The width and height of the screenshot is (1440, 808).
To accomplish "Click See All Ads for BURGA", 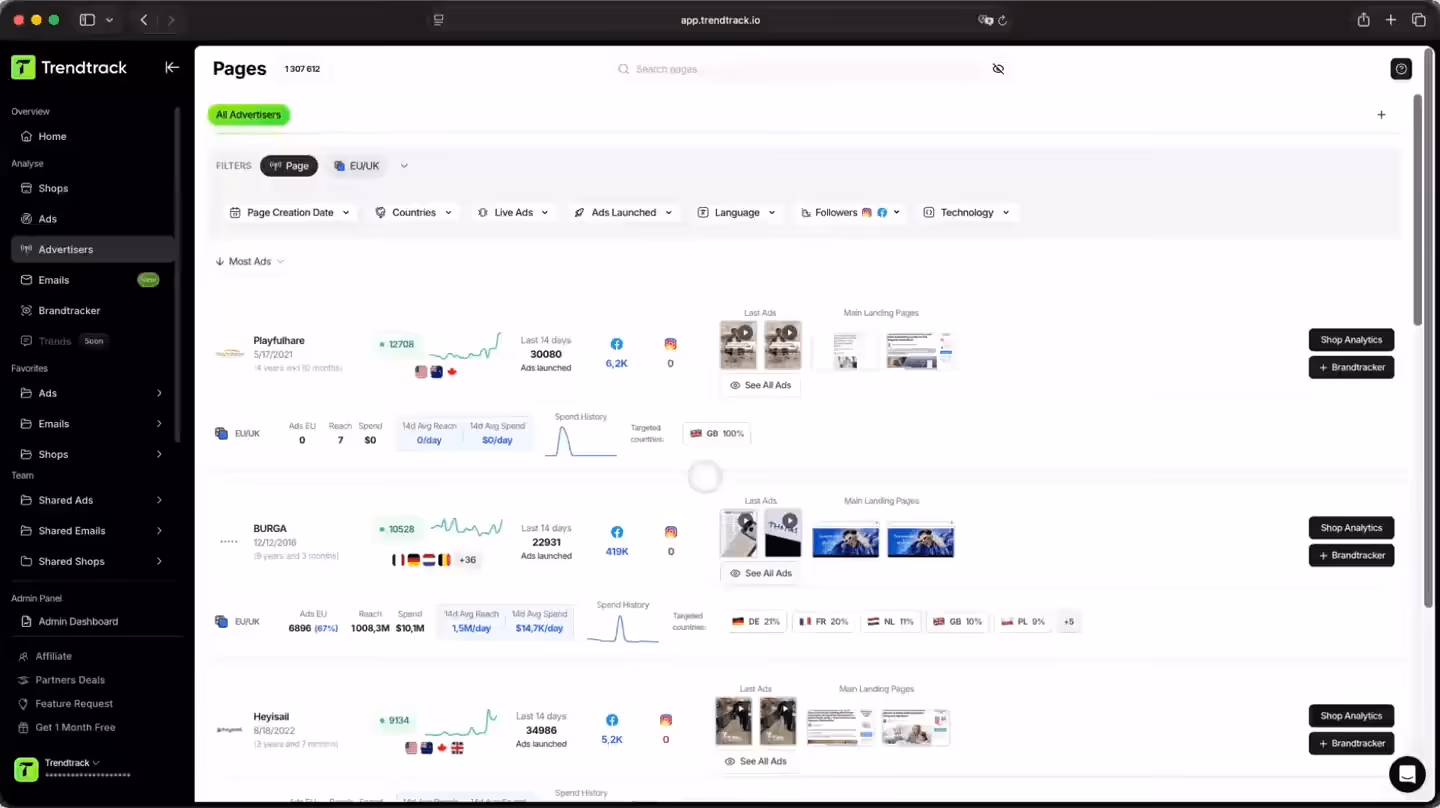I will pos(760,573).
